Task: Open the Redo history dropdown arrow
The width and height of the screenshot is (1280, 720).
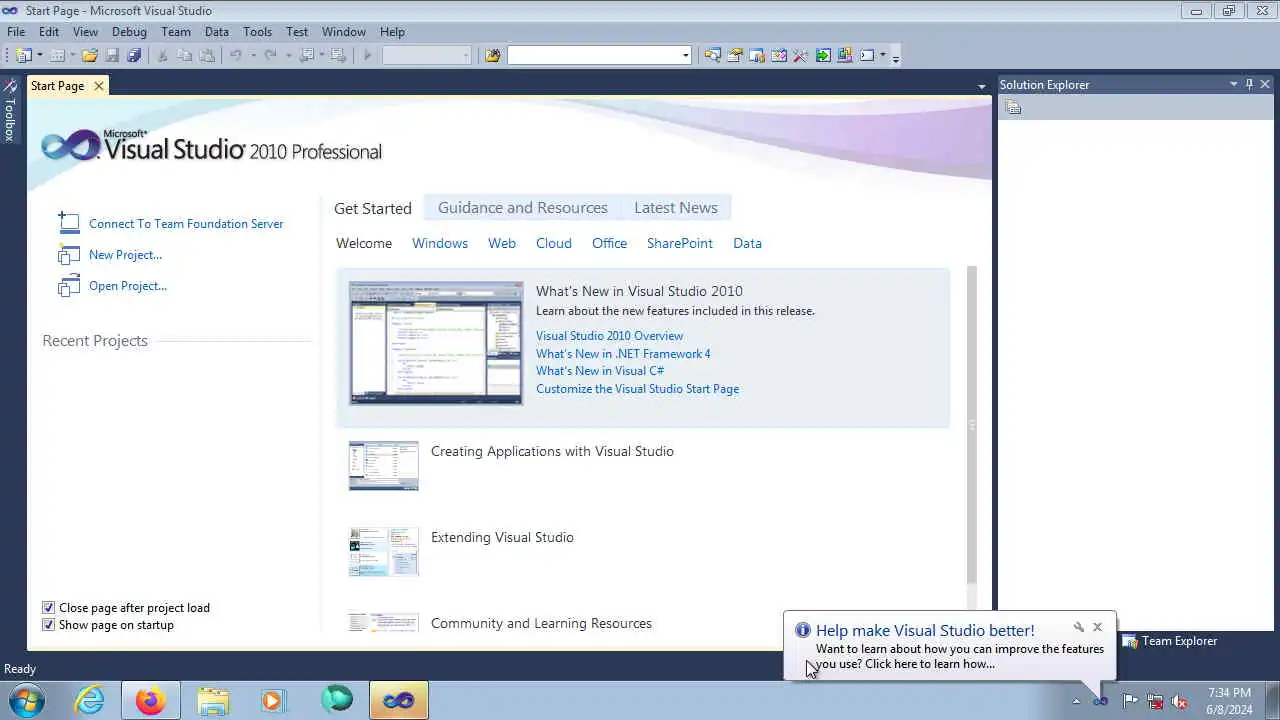Action: pyautogui.click(x=288, y=55)
